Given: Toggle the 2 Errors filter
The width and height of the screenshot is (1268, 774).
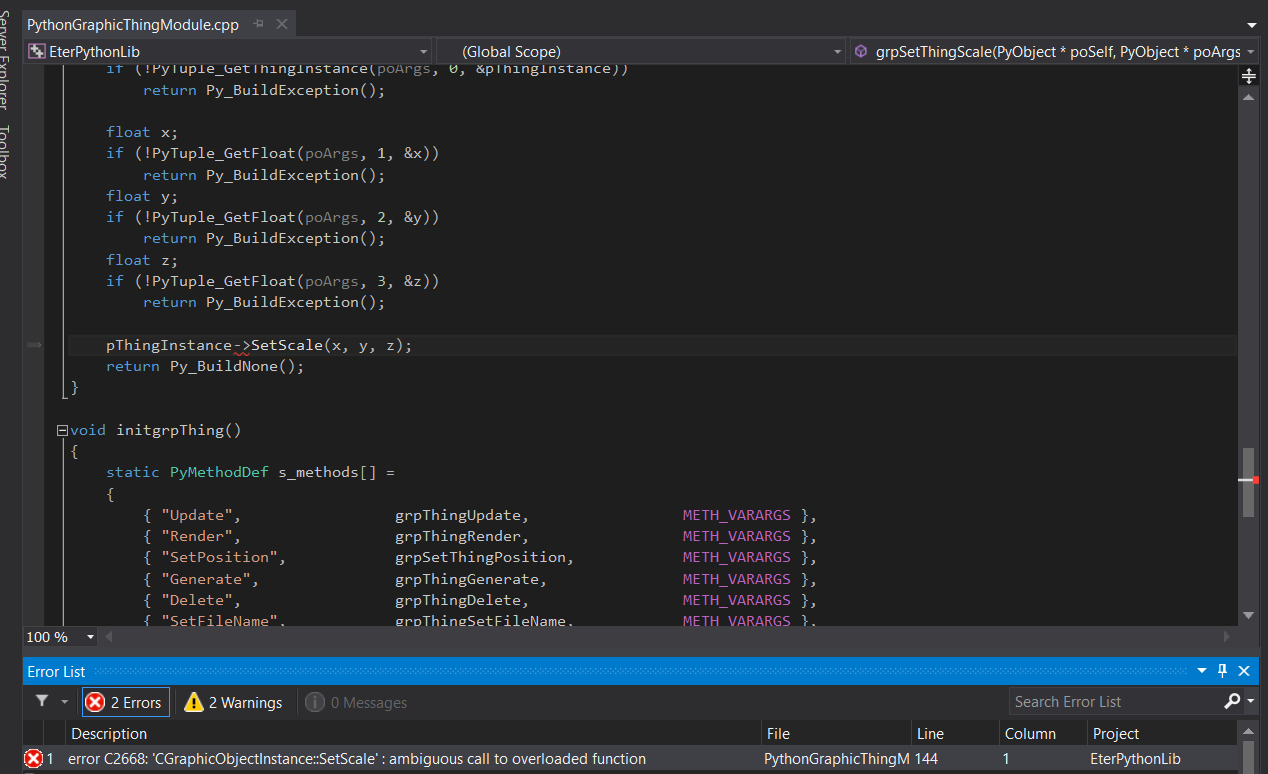Looking at the screenshot, I should [x=125, y=702].
